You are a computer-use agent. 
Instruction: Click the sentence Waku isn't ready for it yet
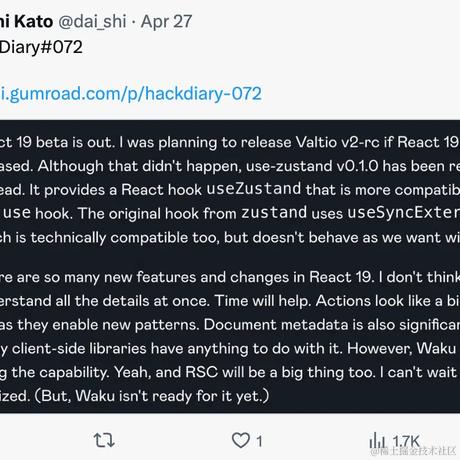tap(172, 396)
